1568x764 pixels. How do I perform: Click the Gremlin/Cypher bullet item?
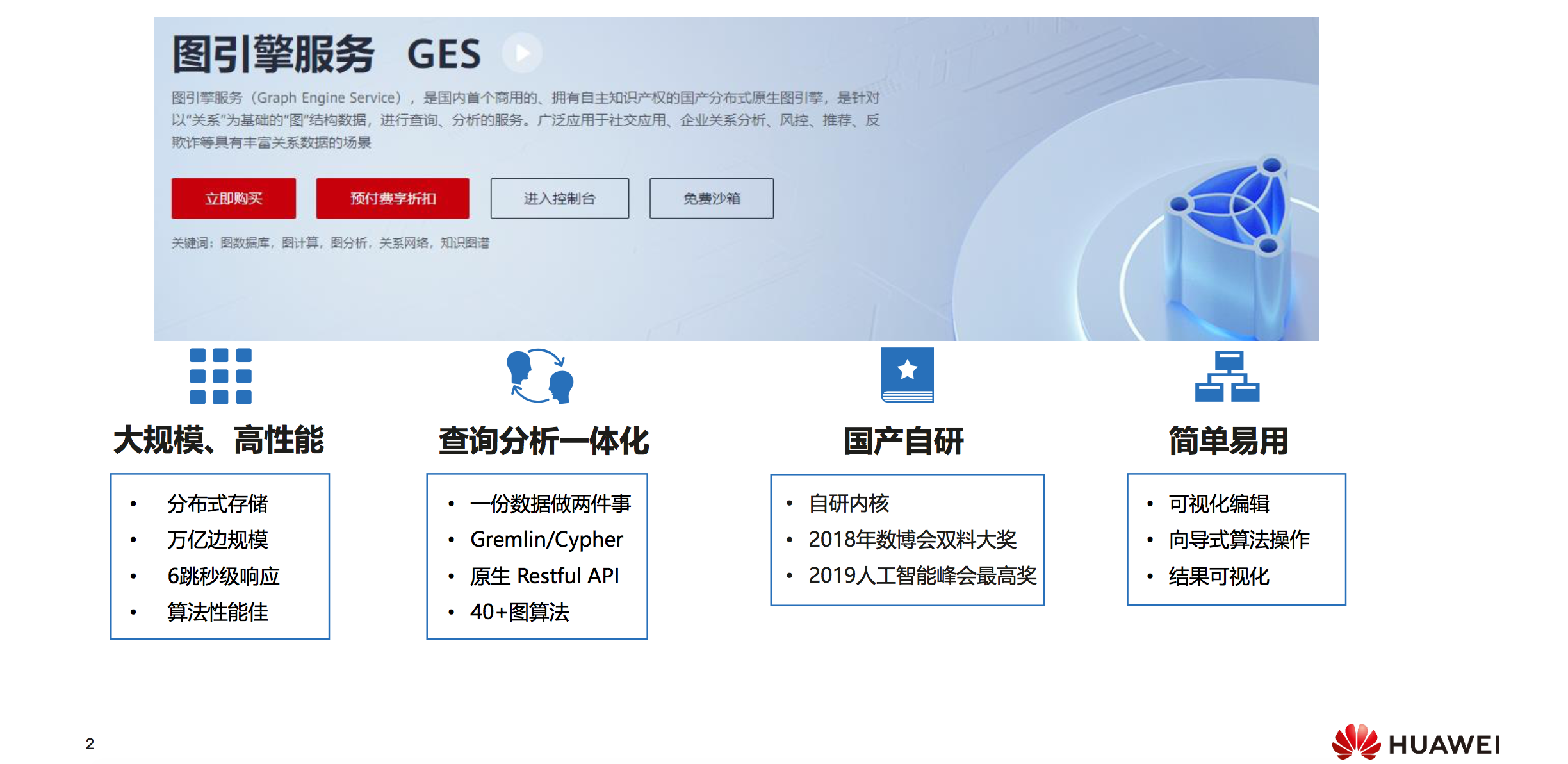tap(546, 540)
